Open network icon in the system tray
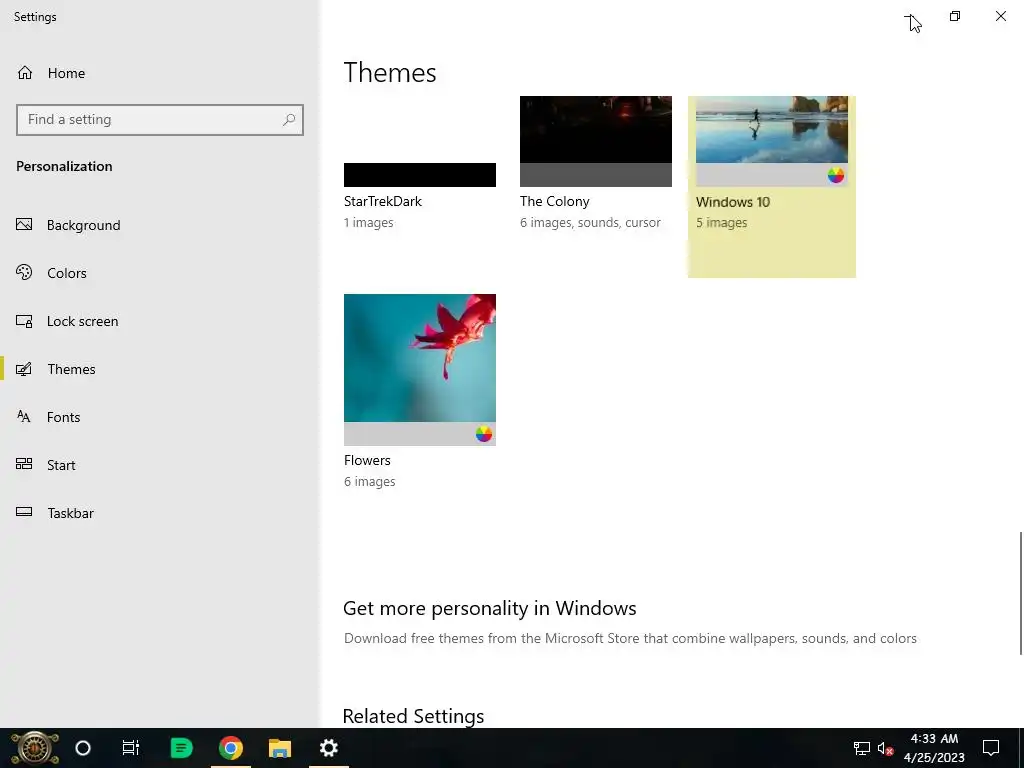Image resolution: width=1024 pixels, height=768 pixels. 861,748
